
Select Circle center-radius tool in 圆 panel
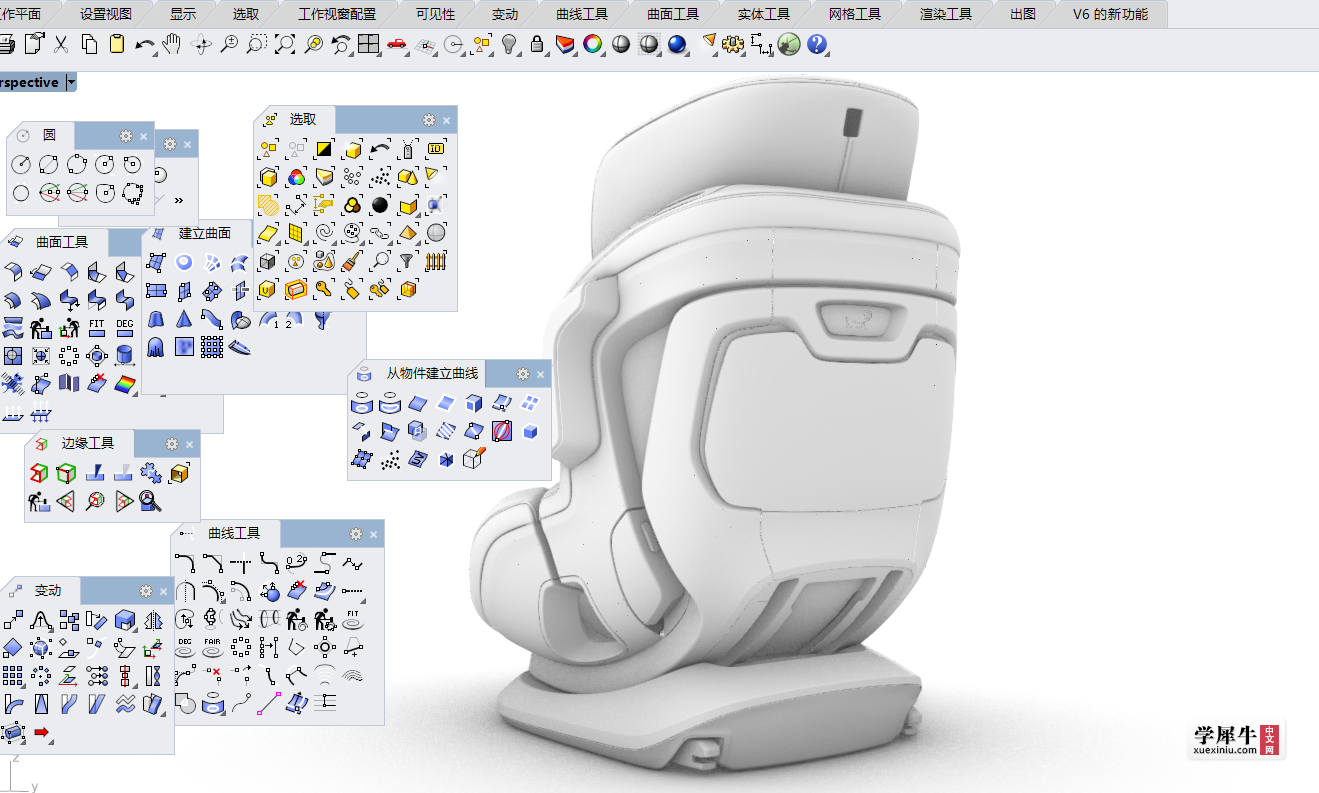point(21,165)
